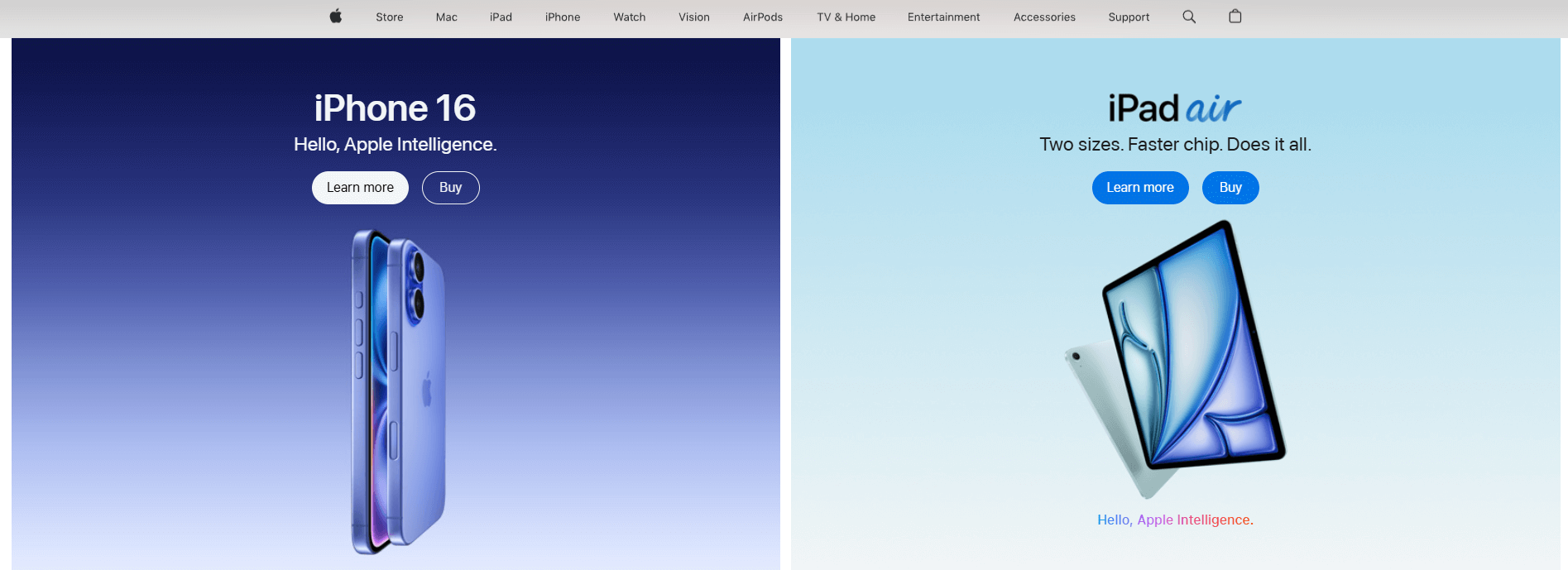Open the Accessories menu item

(1044, 17)
